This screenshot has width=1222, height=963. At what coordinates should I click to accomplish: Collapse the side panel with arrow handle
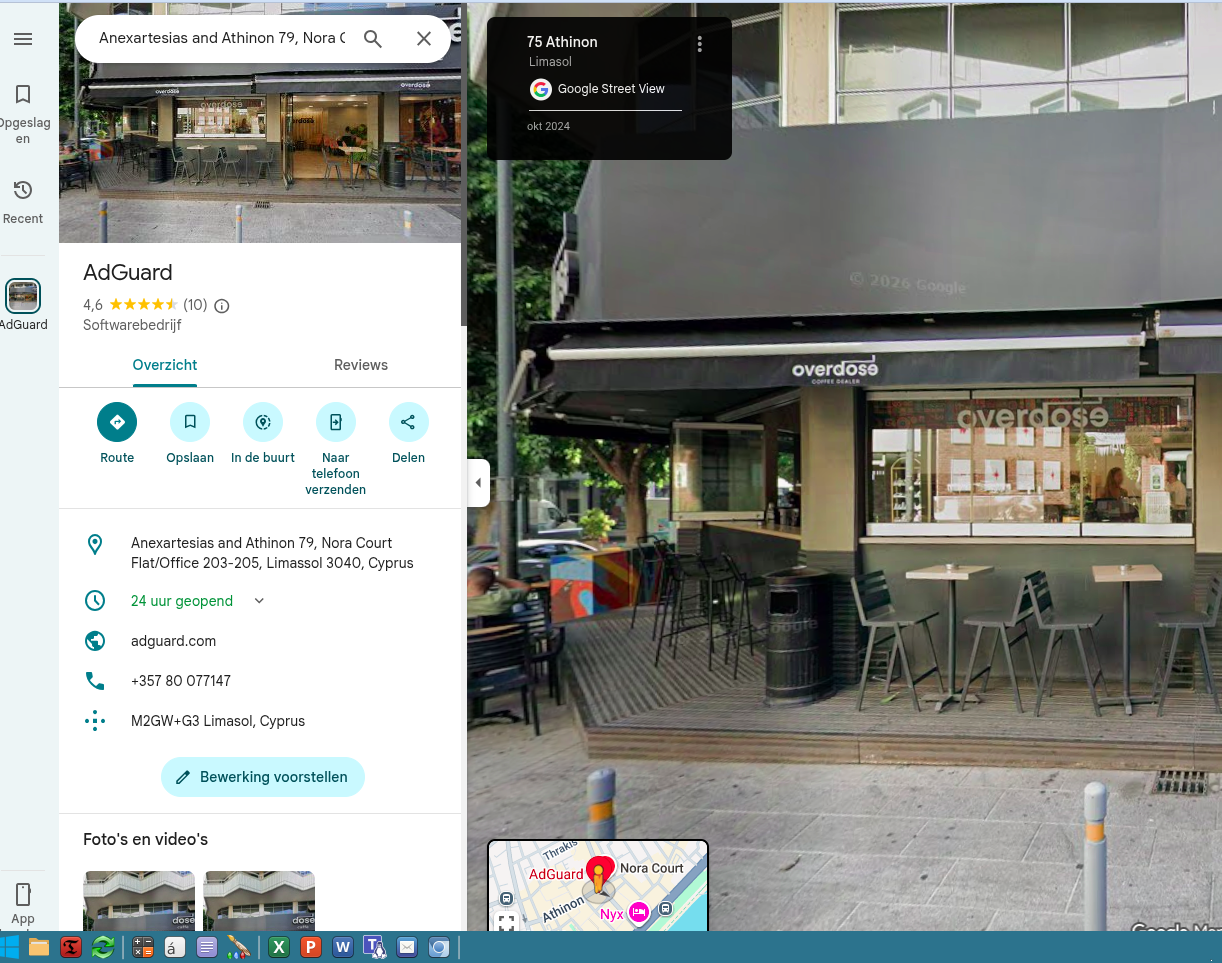(478, 483)
